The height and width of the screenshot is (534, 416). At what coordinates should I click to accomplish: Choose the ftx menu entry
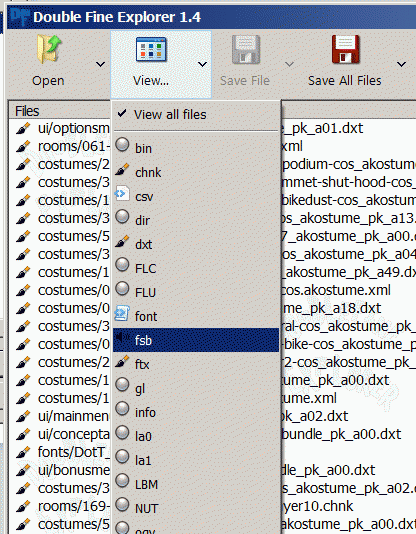pos(196,364)
